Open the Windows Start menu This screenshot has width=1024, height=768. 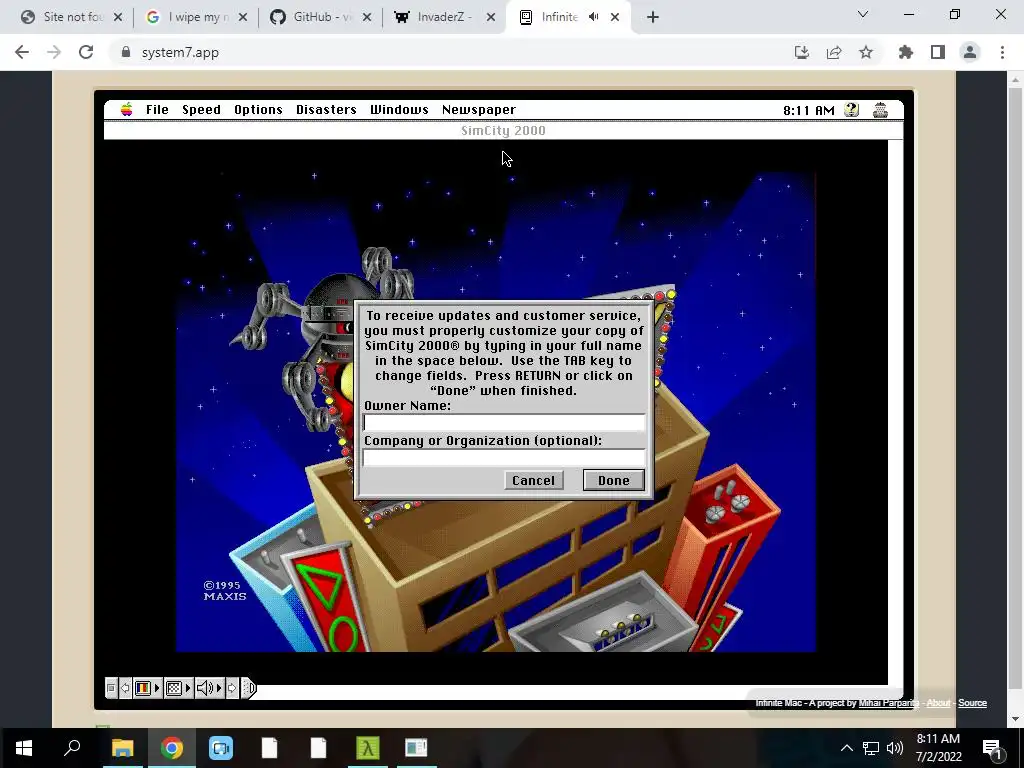[24, 748]
